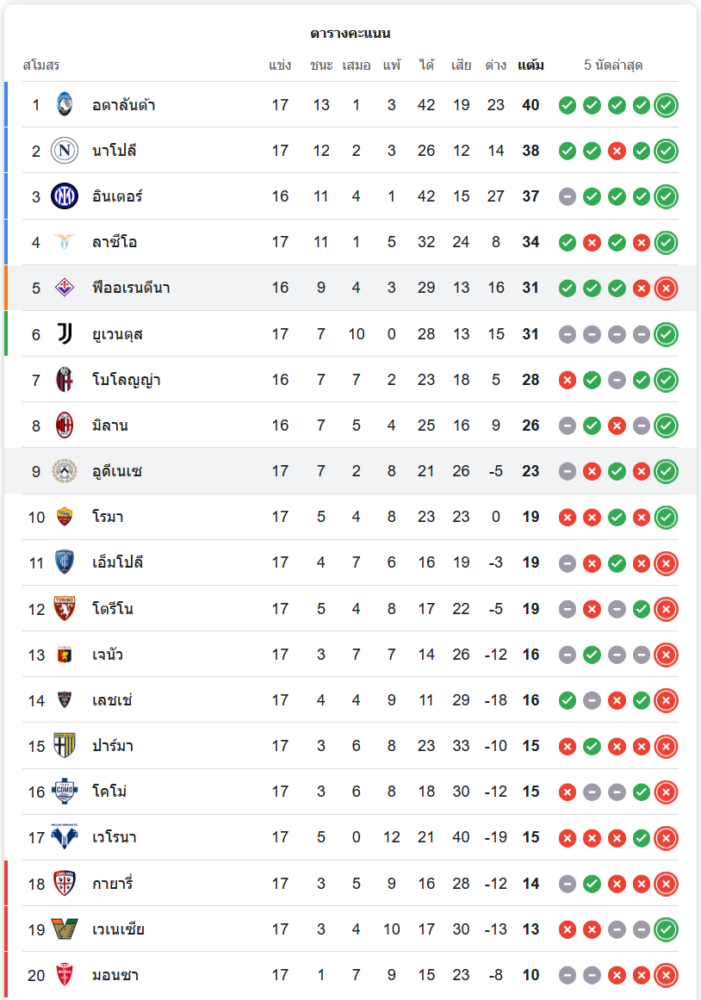Click the Roma club crest icon
The height and width of the screenshot is (1000, 701).
point(65,517)
